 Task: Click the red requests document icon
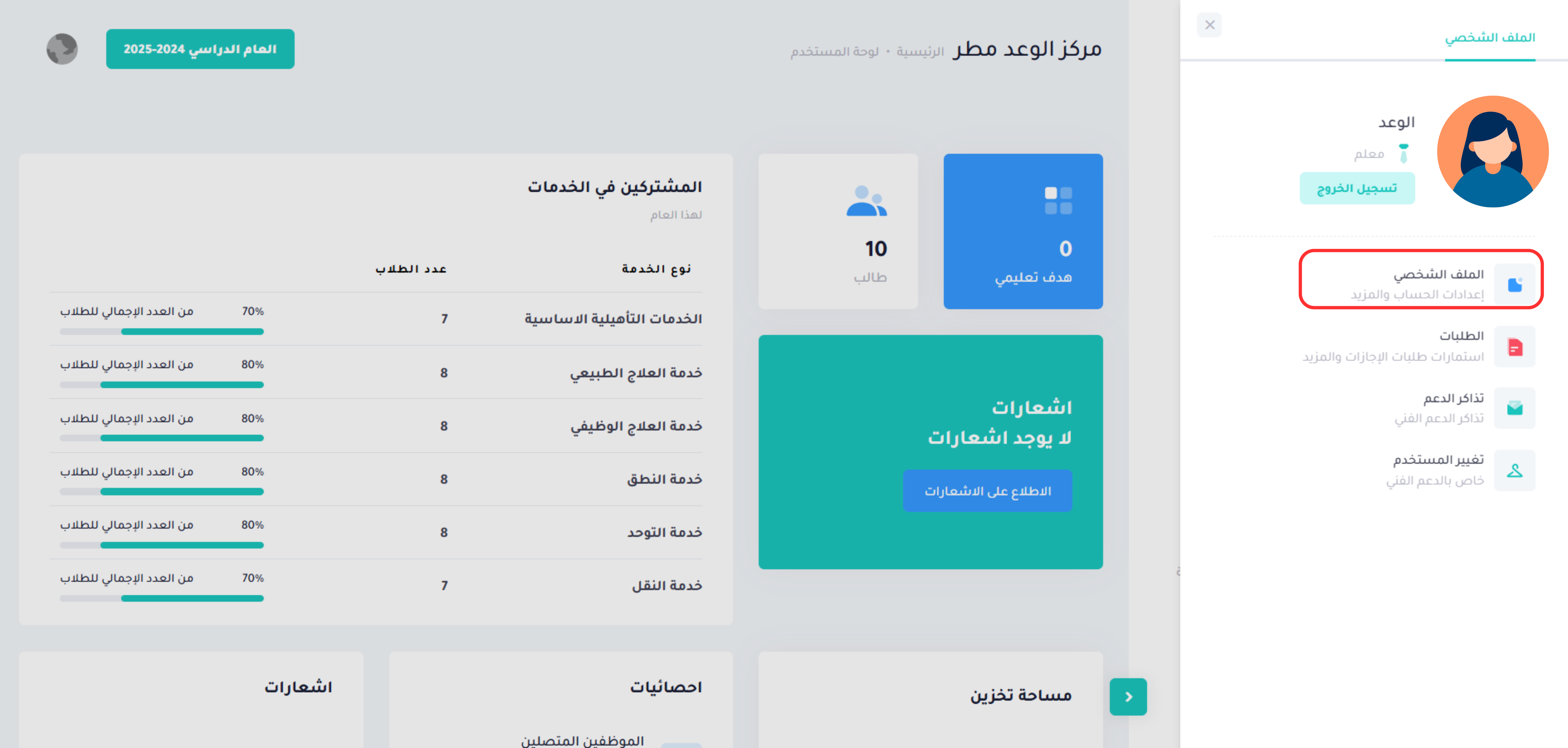pyautogui.click(x=1514, y=347)
